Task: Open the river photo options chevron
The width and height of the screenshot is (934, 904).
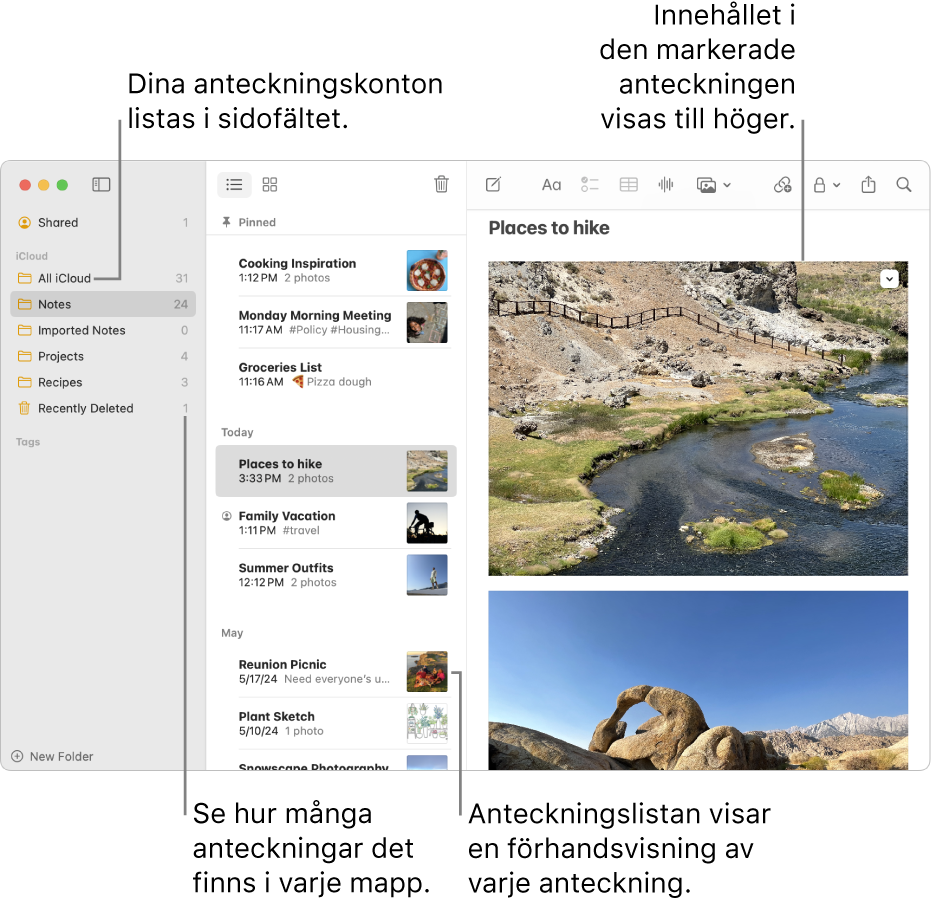Action: [889, 279]
